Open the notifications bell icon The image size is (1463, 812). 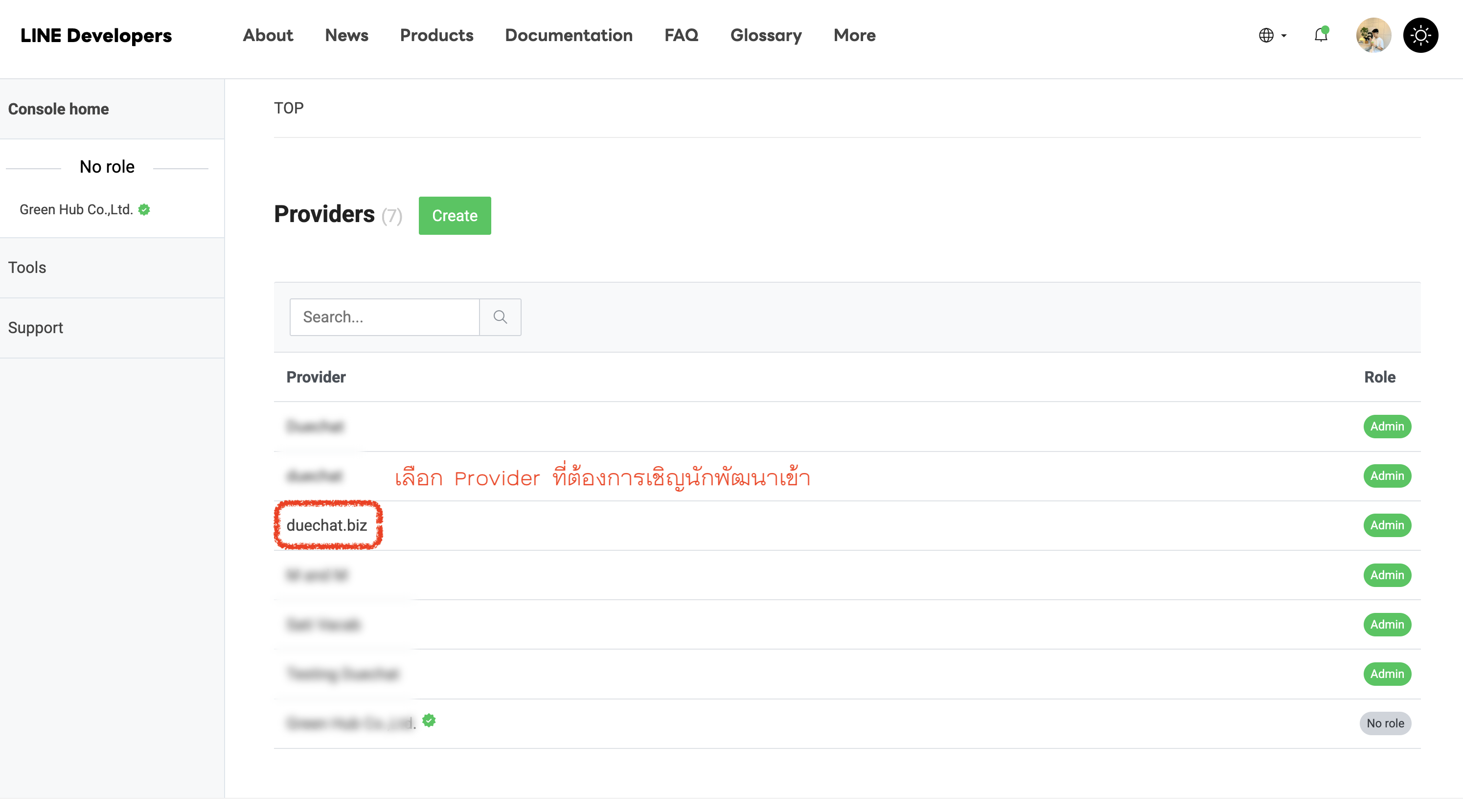[1321, 35]
